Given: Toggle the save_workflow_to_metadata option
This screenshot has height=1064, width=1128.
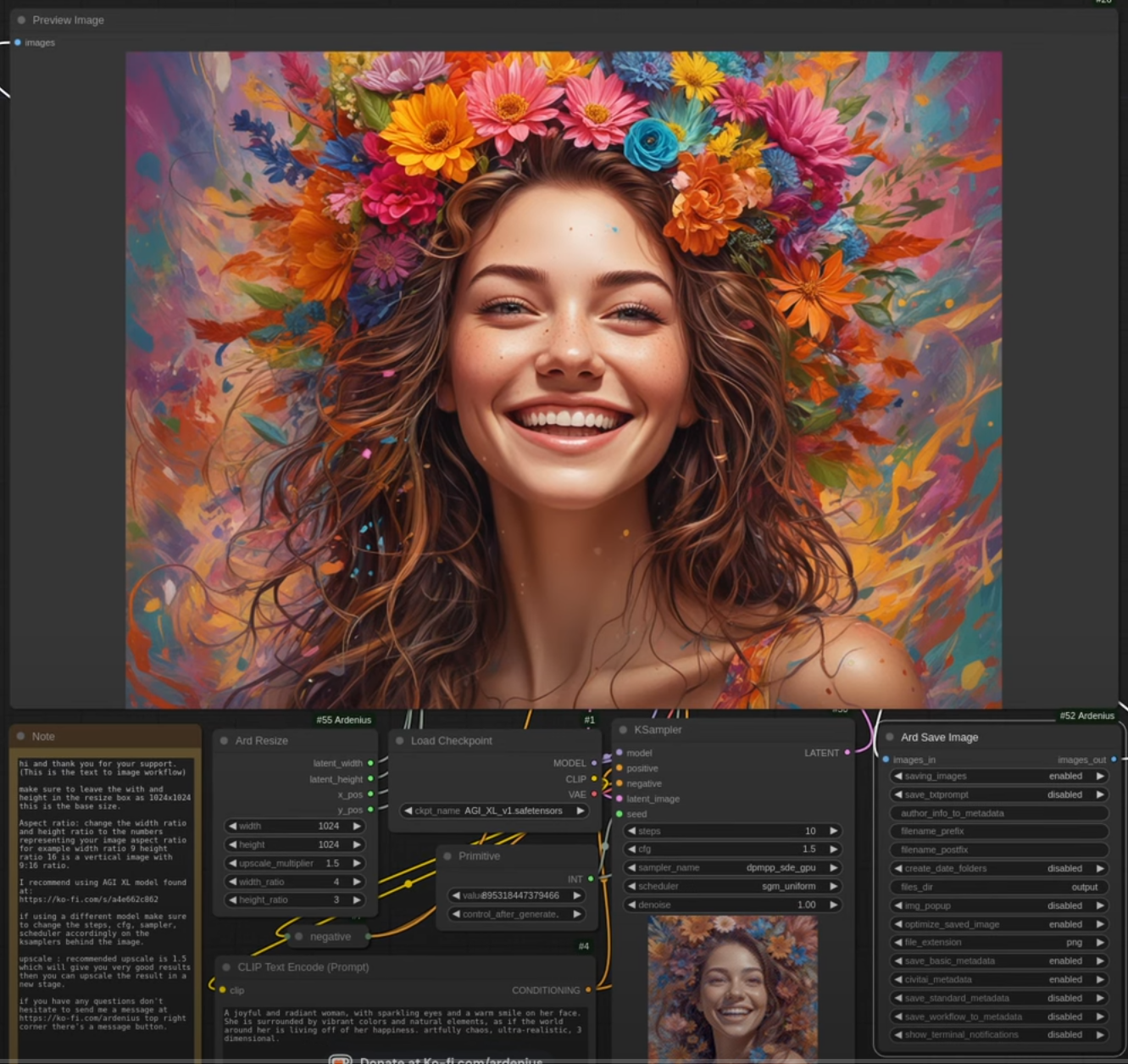Looking at the screenshot, I should tap(999, 1017).
